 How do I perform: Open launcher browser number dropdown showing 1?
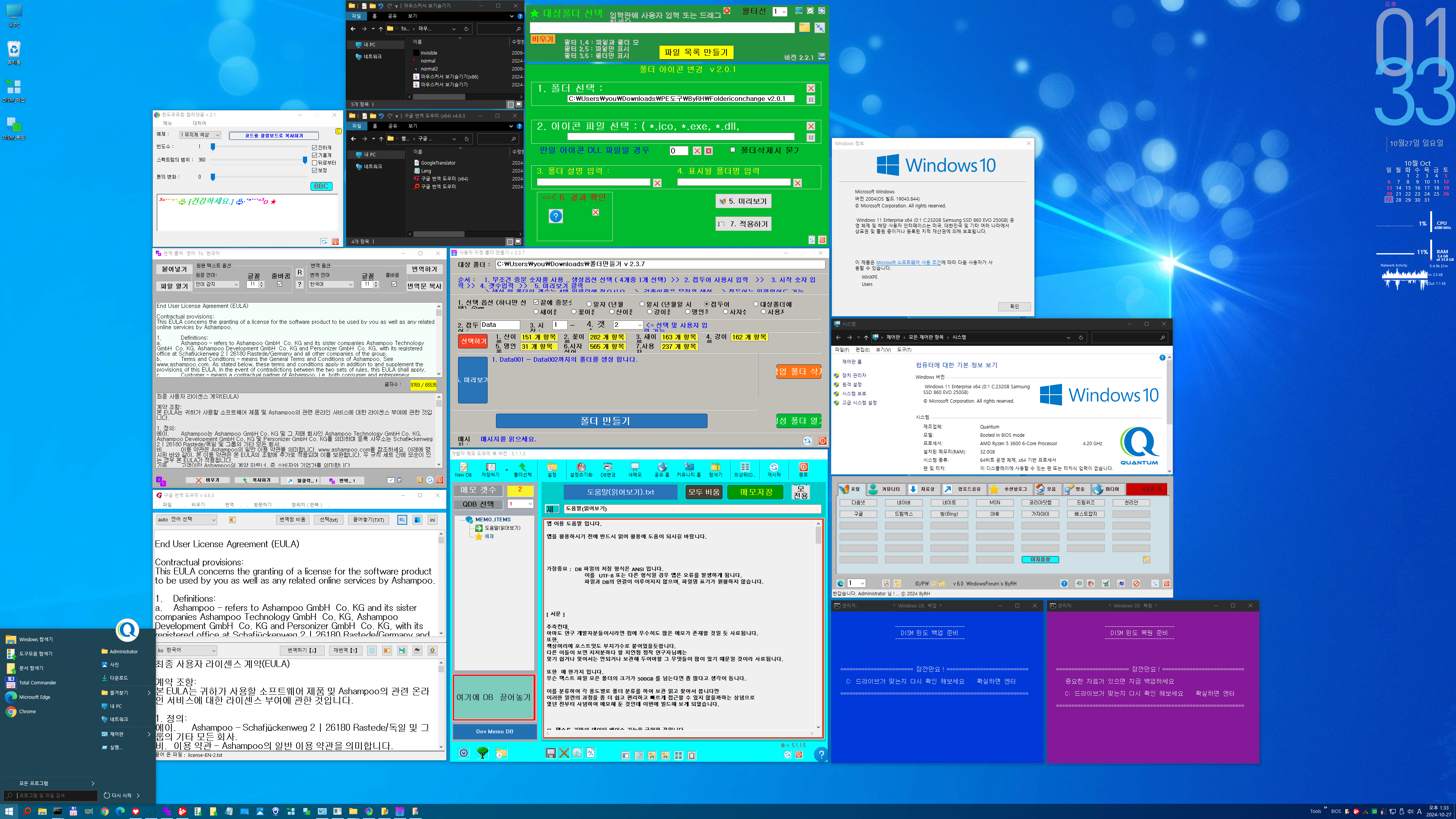[x=856, y=583]
